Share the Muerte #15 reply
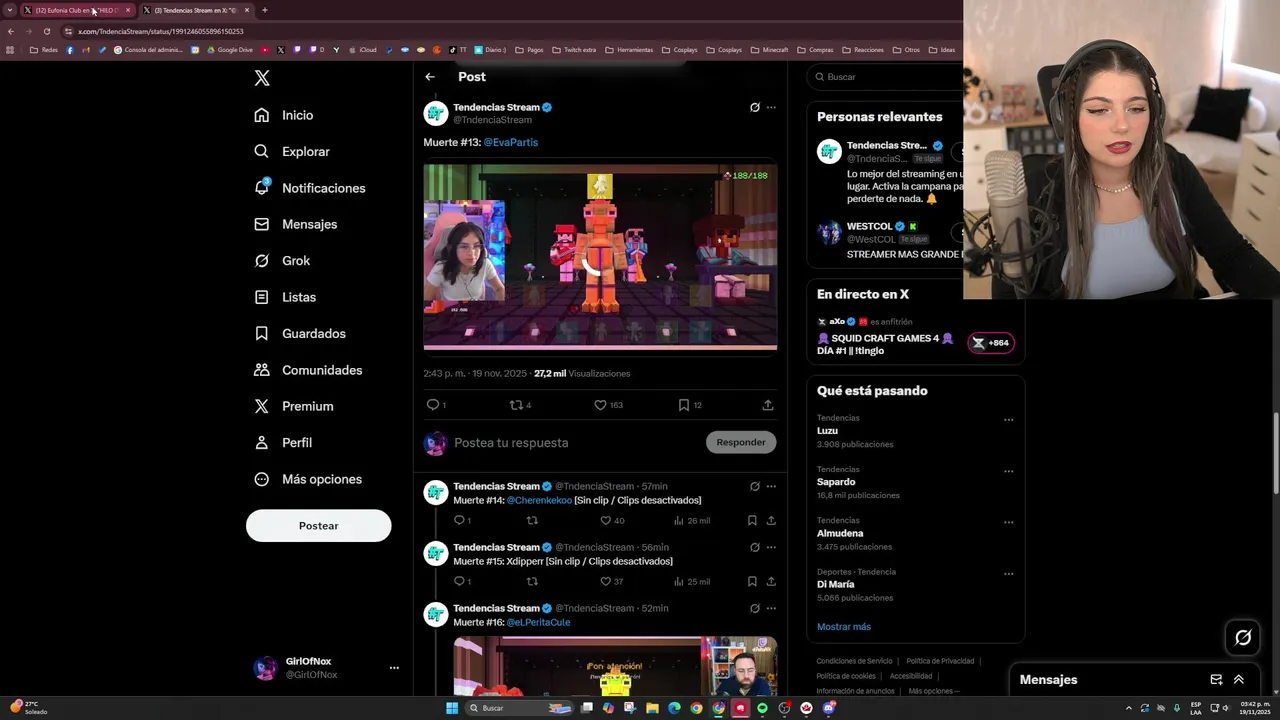This screenshot has width=1280, height=720. pyautogui.click(x=771, y=581)
